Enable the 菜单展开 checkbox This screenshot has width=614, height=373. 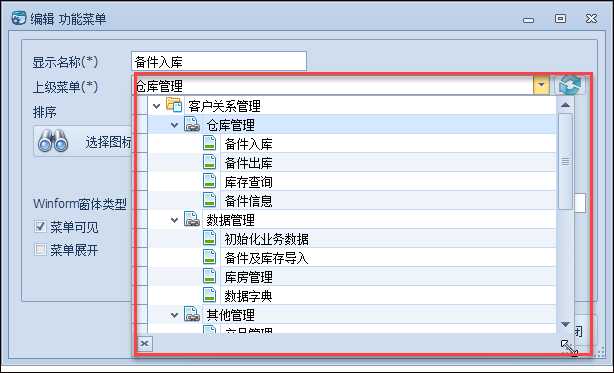(x=40, y=249)
